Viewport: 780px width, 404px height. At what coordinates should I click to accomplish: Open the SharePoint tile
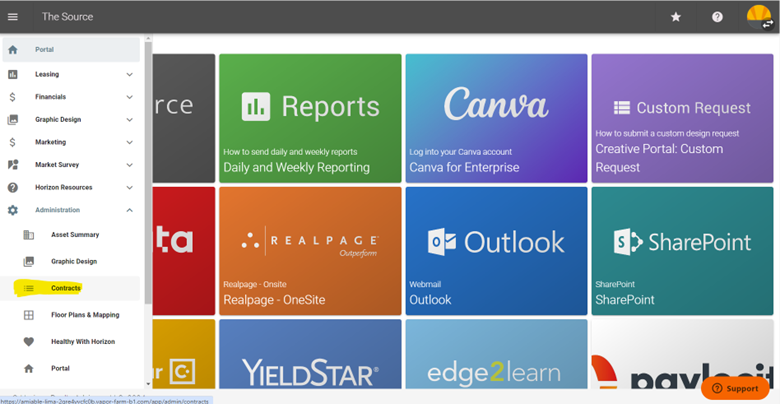click(x=682, y=251)
